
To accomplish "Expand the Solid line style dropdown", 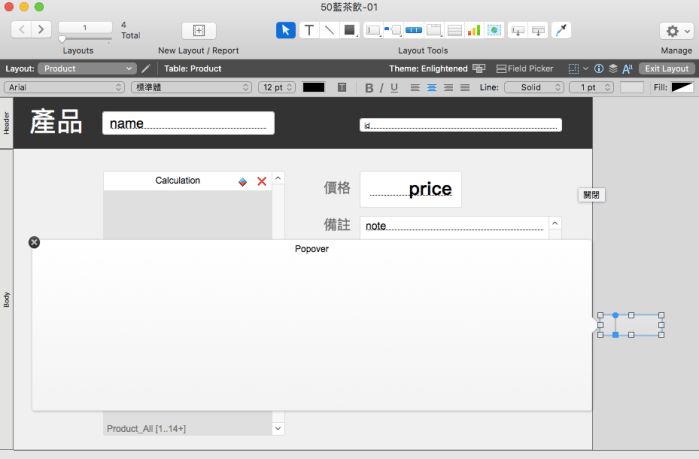I will pos(534,88).
